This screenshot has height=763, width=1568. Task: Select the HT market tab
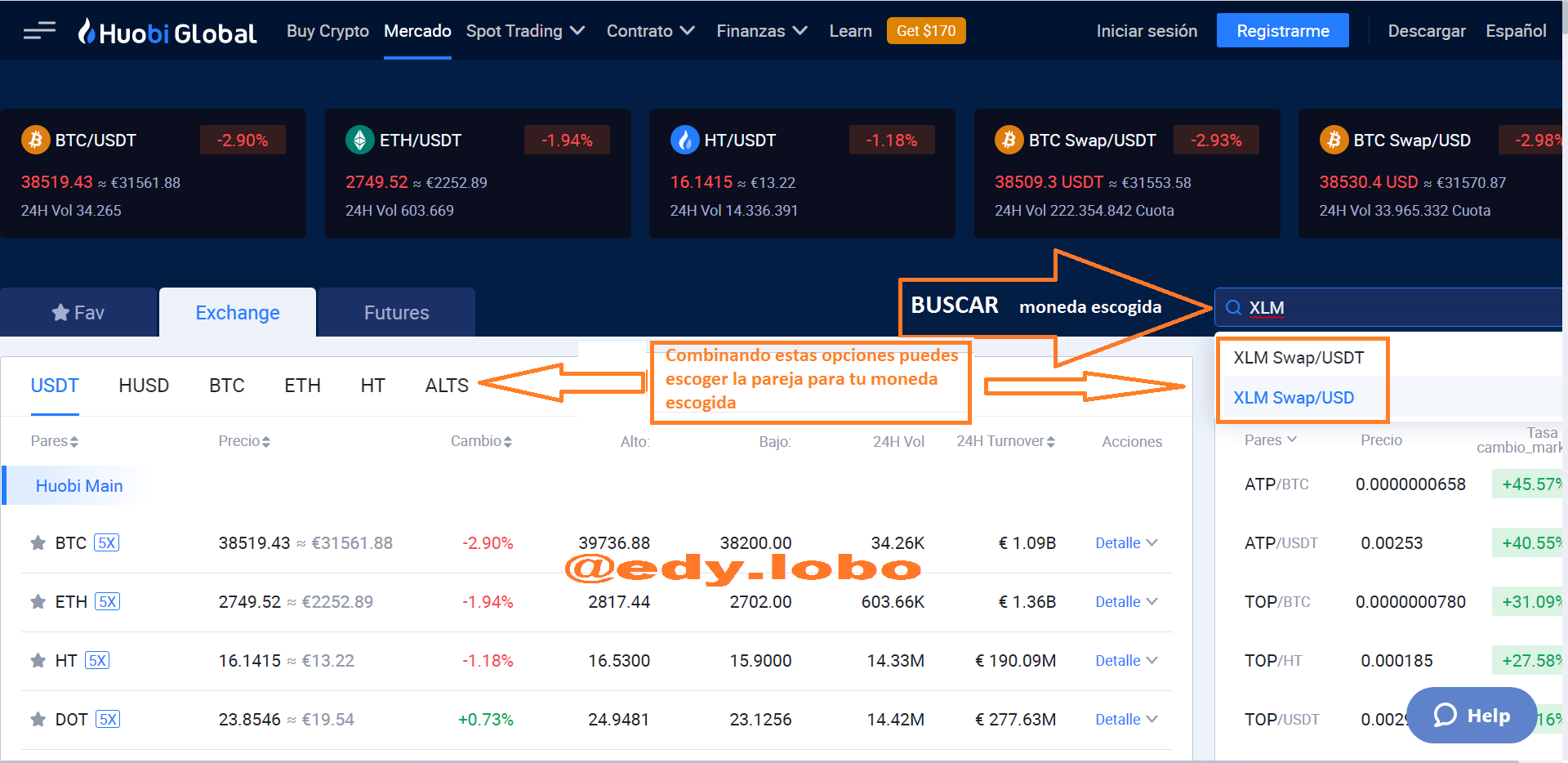click(372, 386)
